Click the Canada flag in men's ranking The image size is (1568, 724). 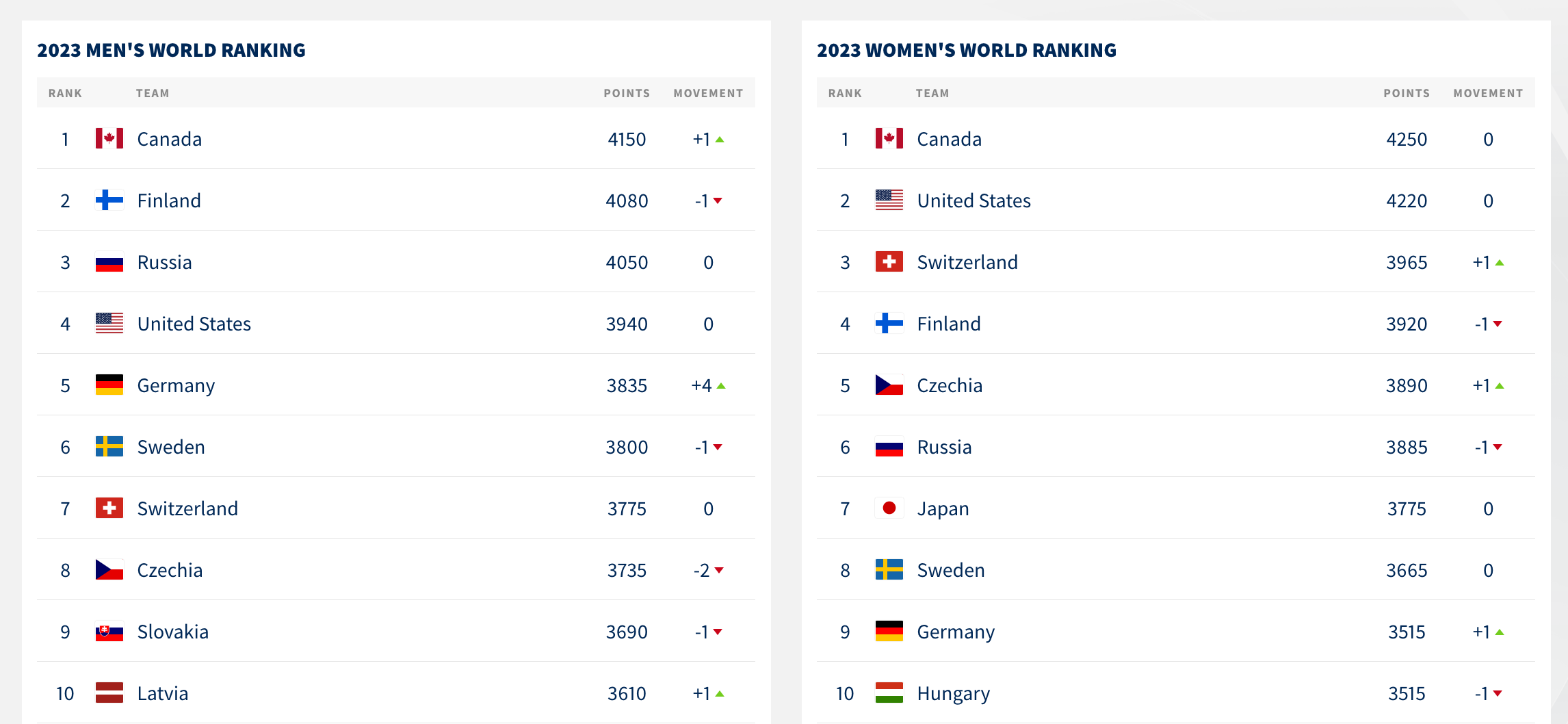(x=109, y=138)
